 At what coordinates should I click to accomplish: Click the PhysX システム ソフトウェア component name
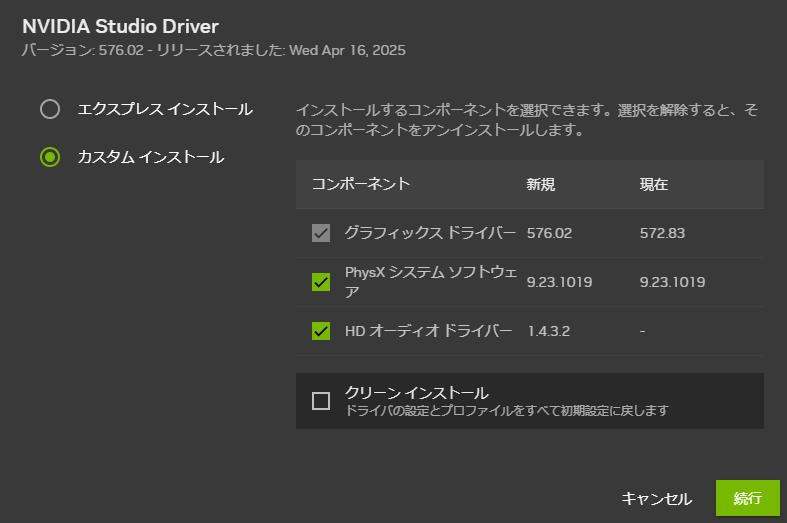pyautogui.click(x=431, y=282)
